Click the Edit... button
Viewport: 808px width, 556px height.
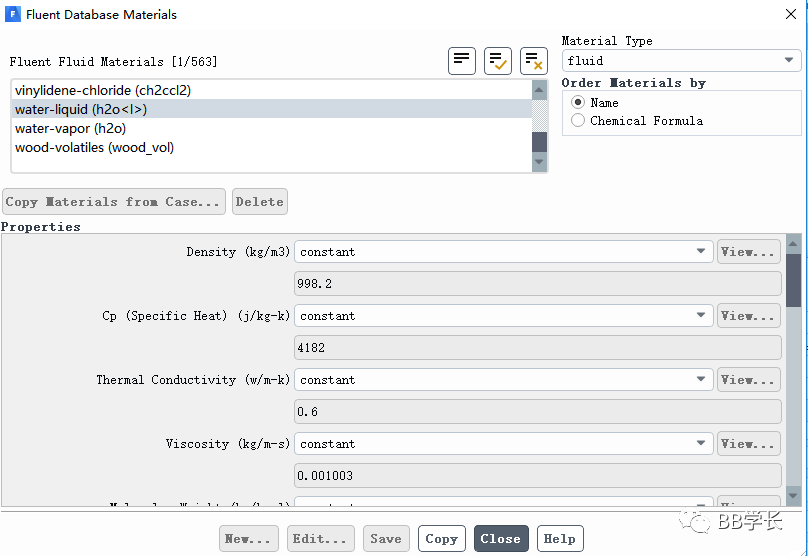pyautogui.click(x=321, y=538)
